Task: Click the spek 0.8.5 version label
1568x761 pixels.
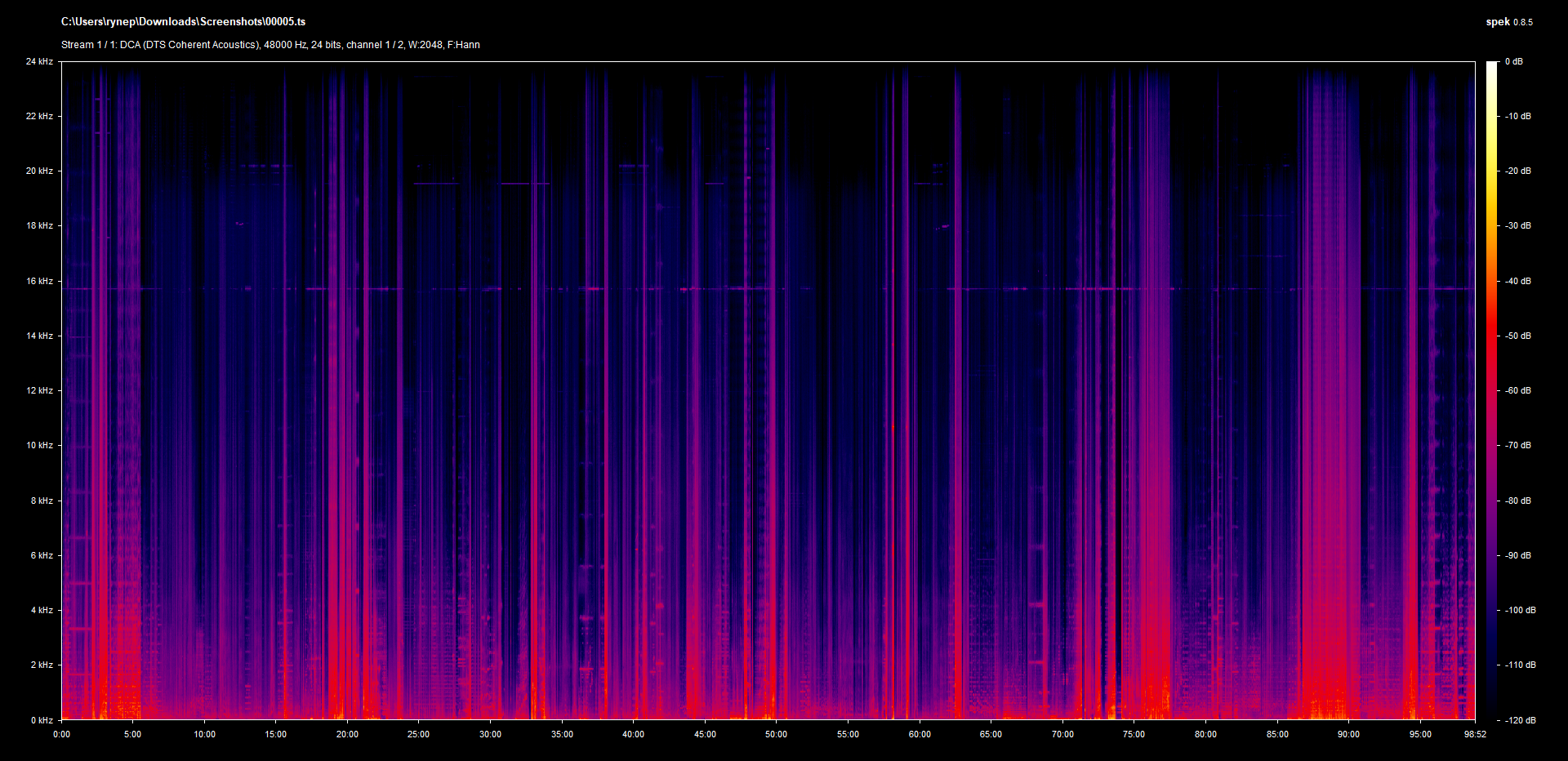Action: [x=1508, y=22]
